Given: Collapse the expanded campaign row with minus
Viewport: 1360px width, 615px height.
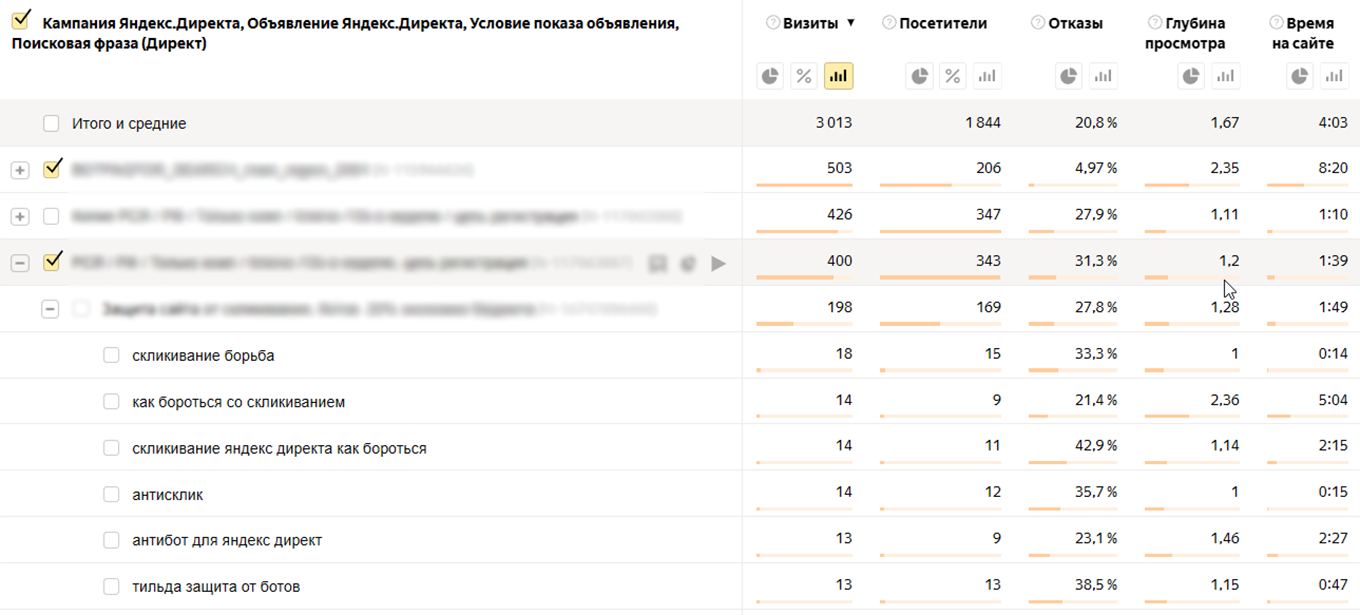Looking at the screenshot, I should point(20,263).
